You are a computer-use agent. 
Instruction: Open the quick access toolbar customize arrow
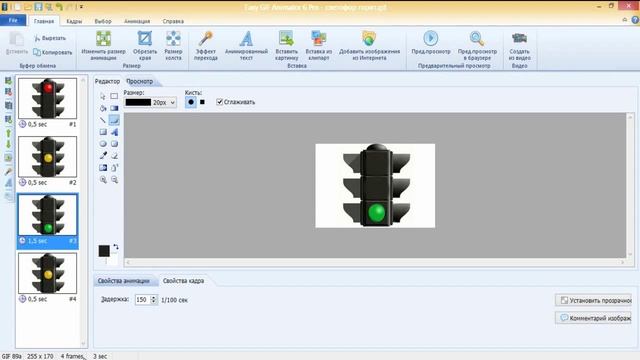click(81, 7)
